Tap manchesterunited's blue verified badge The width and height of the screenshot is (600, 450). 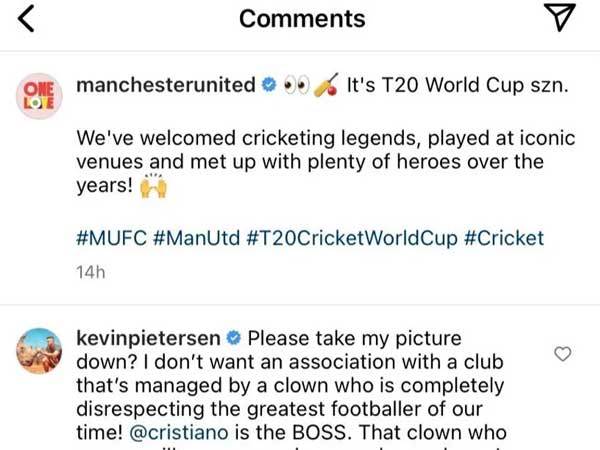pyautogui.click(x=270, y=86)
